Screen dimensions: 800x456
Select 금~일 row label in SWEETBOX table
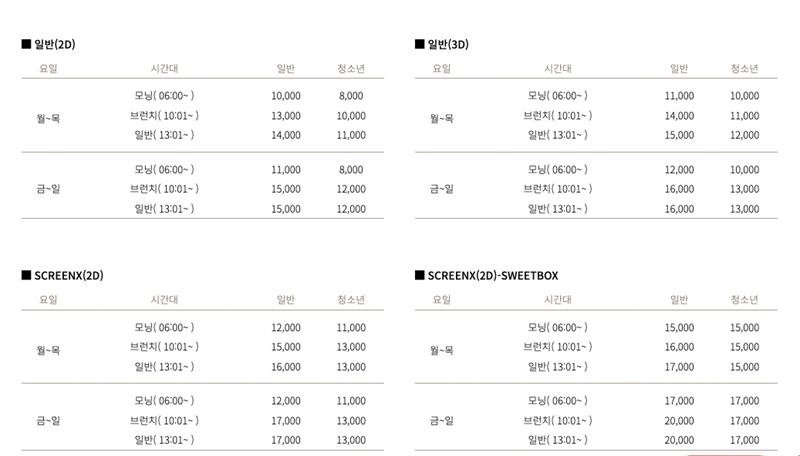(441, 421)
